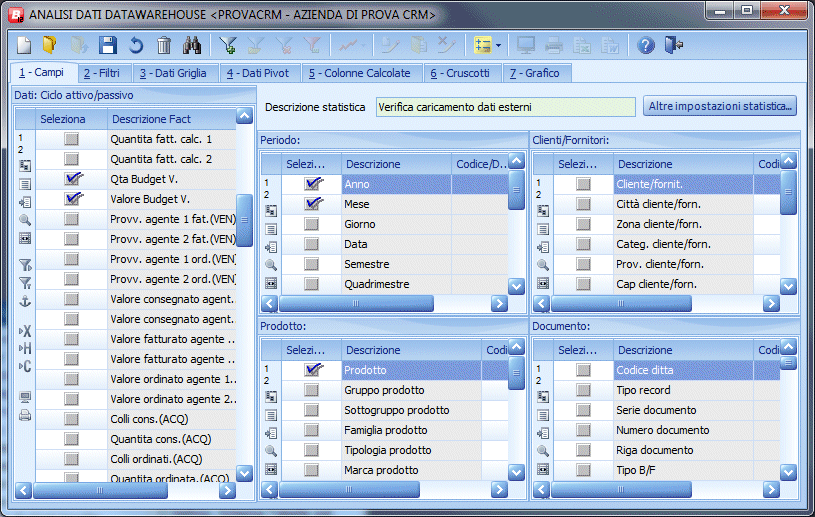The image size is (815, 517).
Task: Click Altre impostazioni statistica button
Action: [720, 106]
